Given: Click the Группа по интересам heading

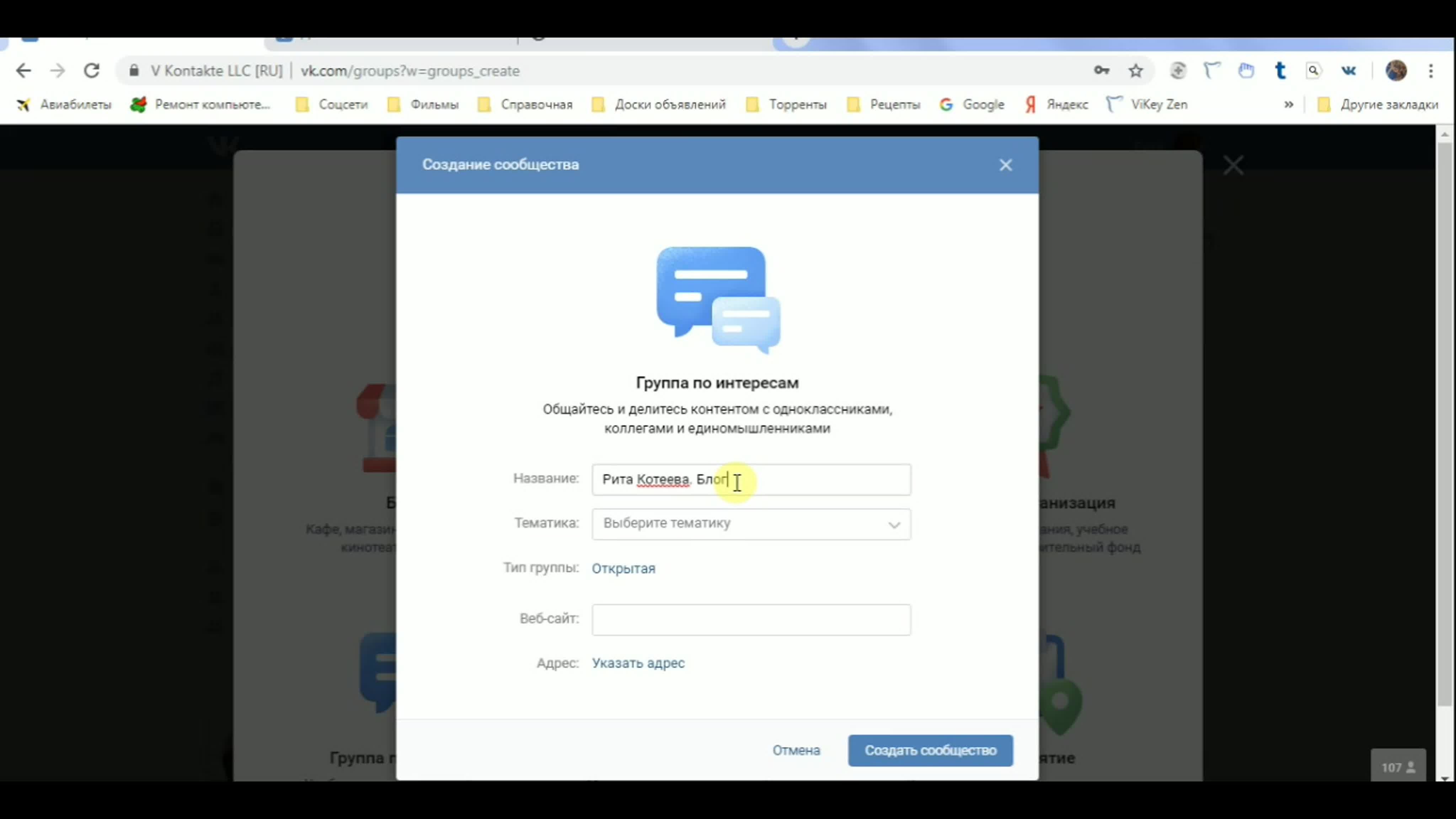Looking at the screenshot, I should (x=717, y=382).
